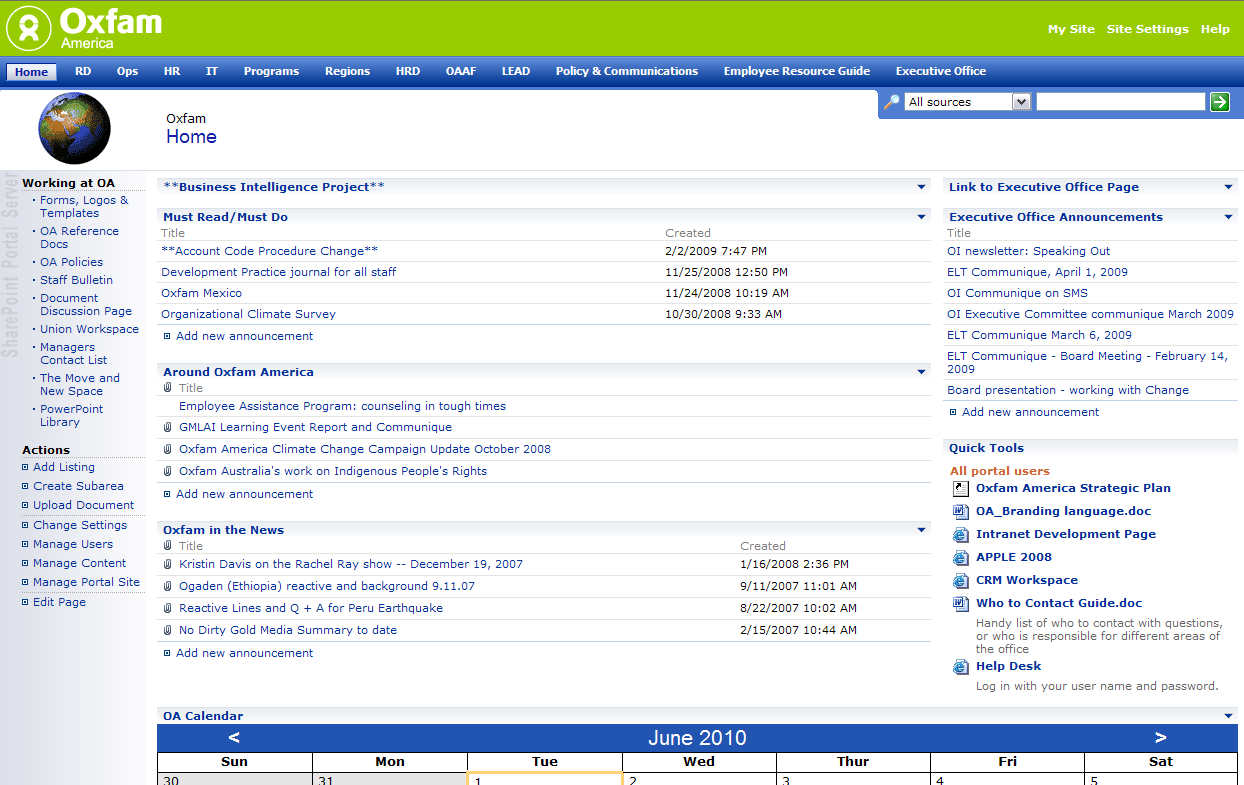Click the shortcut icon for Oxfam America Strategic Plan
Image resolution: width=1244 pixels, height=785 pixels.
click(960, 488)
